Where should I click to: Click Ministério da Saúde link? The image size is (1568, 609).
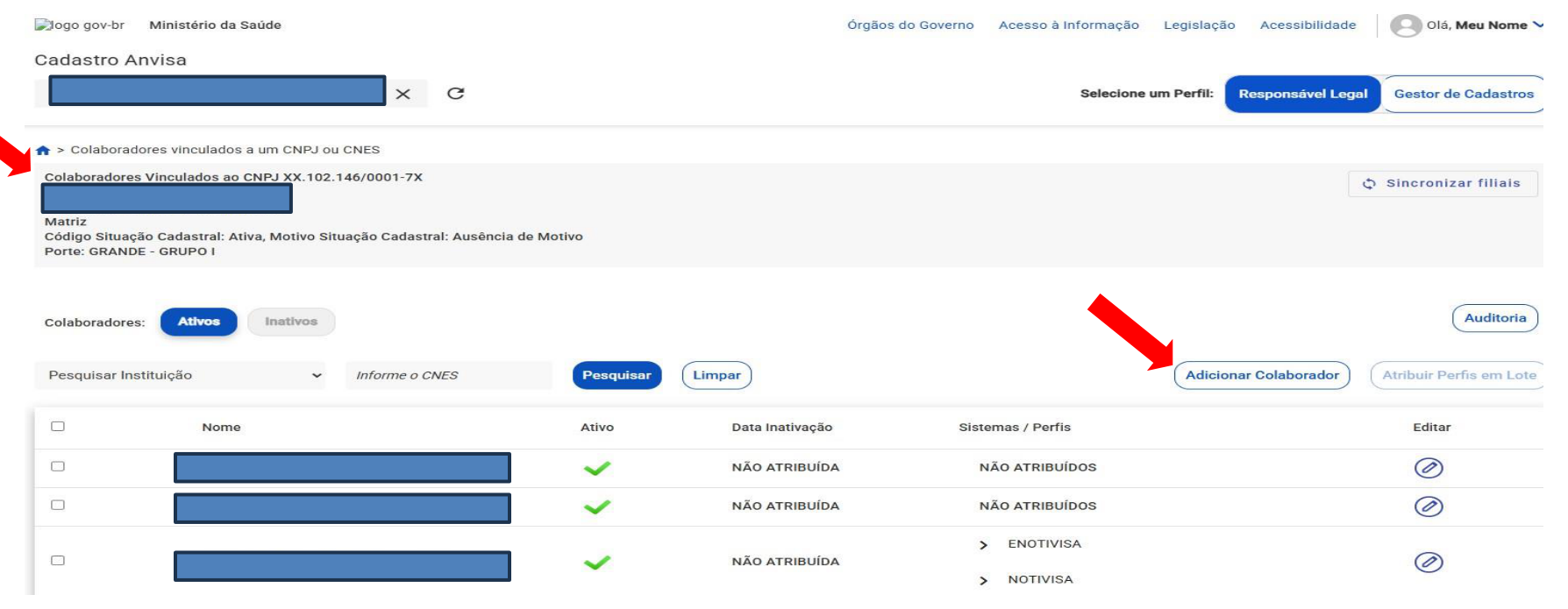click(216, 25)
